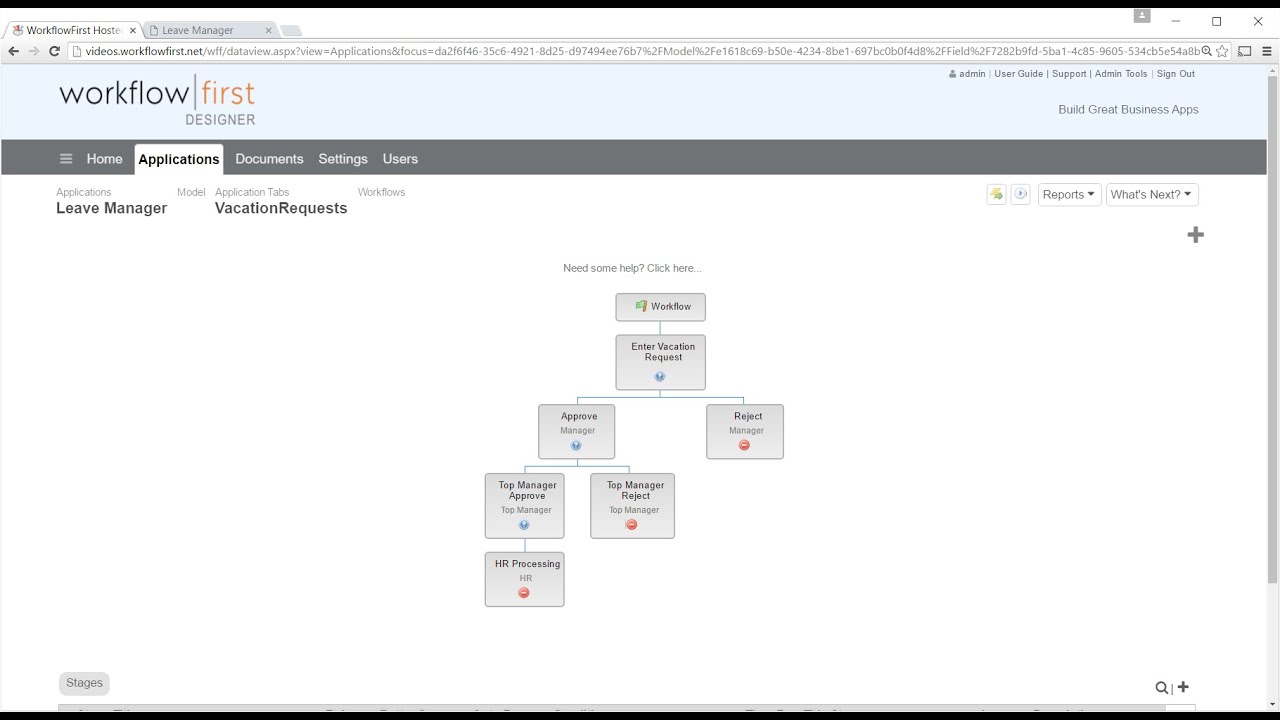Add a stage with the small plus icon

click(x=1183, y=687)
